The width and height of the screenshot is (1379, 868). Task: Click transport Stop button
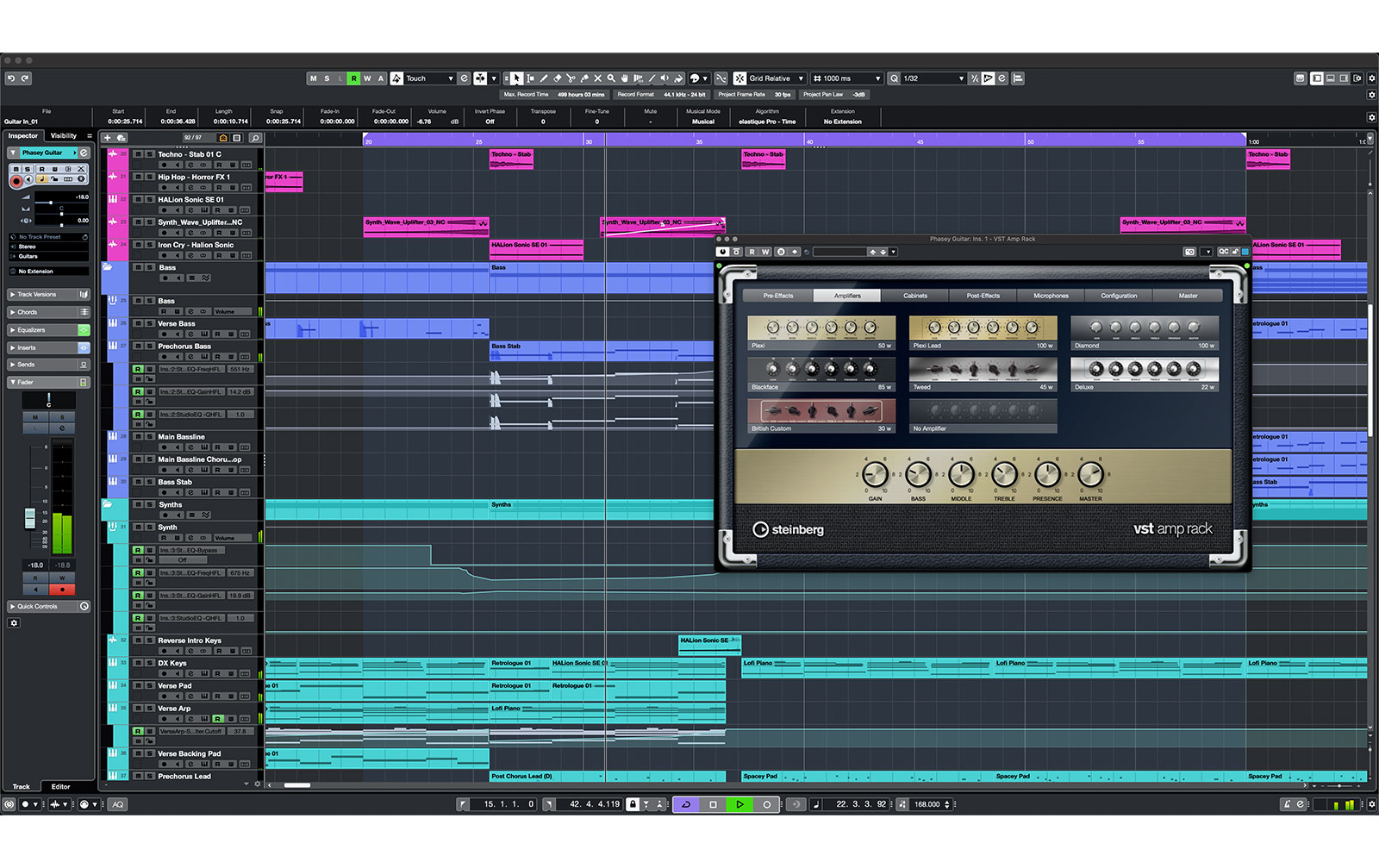pyautogui.click(x=713, y=804)
